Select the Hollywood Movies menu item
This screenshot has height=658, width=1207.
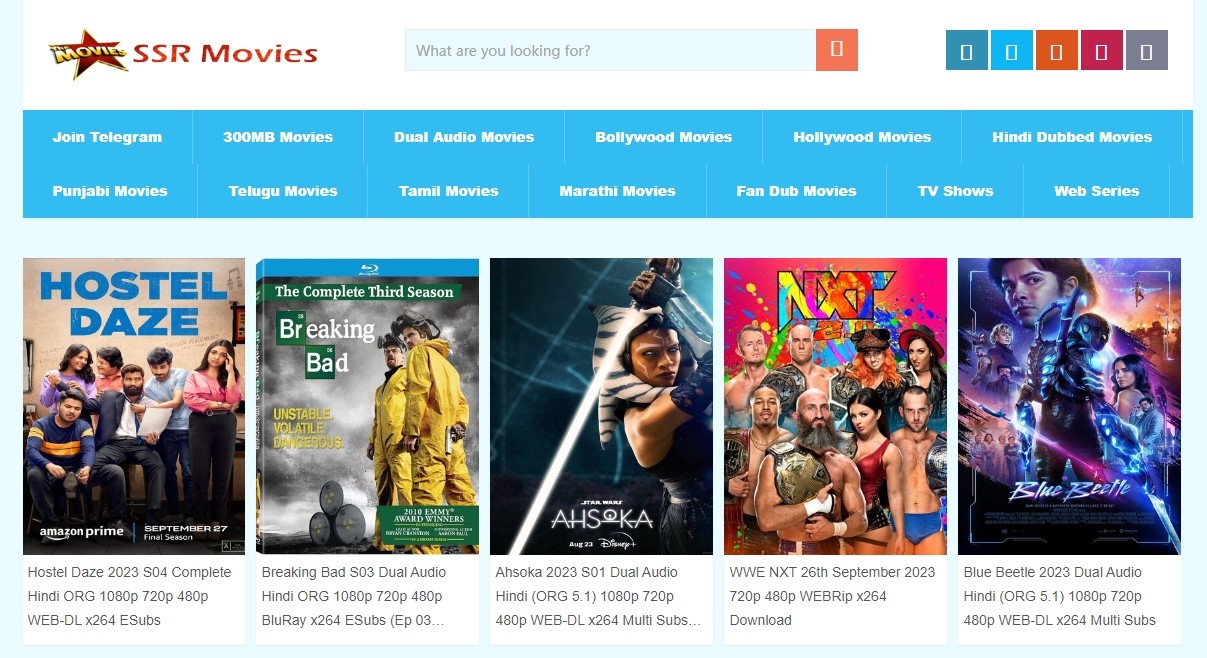click(862, 137)
